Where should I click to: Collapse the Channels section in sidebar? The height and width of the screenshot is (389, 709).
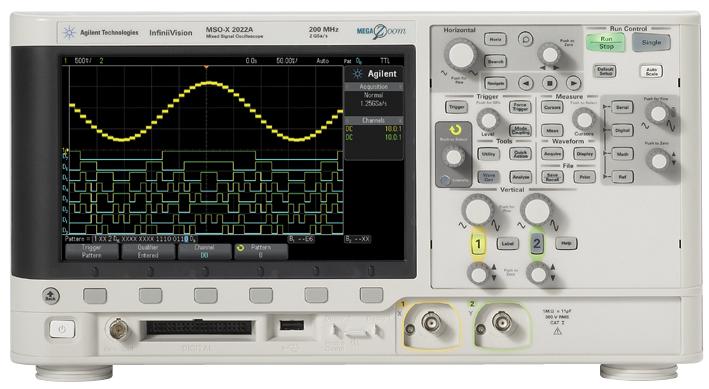click(x=373, y=120)
